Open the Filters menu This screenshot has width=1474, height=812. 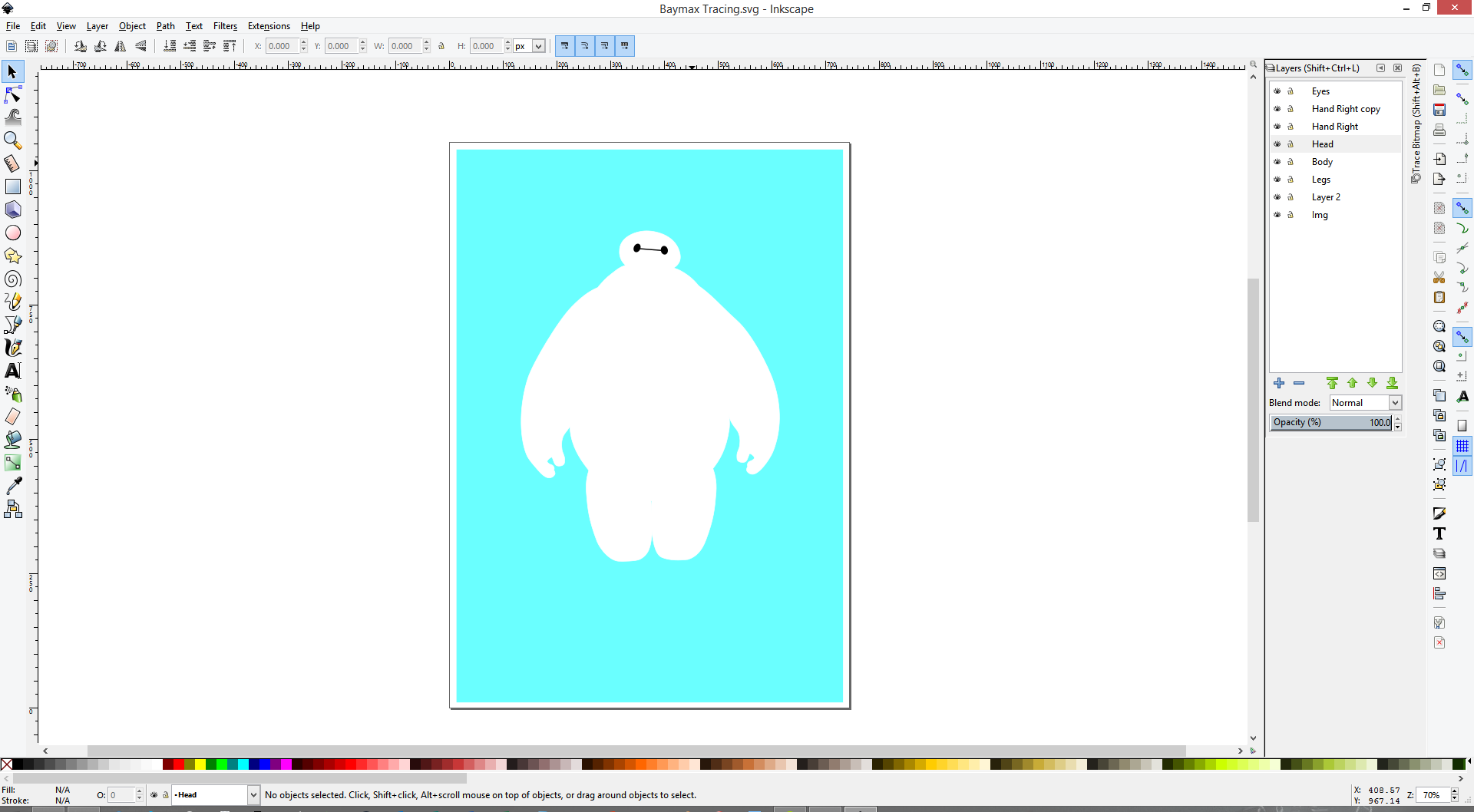click(x=225, y=26)
